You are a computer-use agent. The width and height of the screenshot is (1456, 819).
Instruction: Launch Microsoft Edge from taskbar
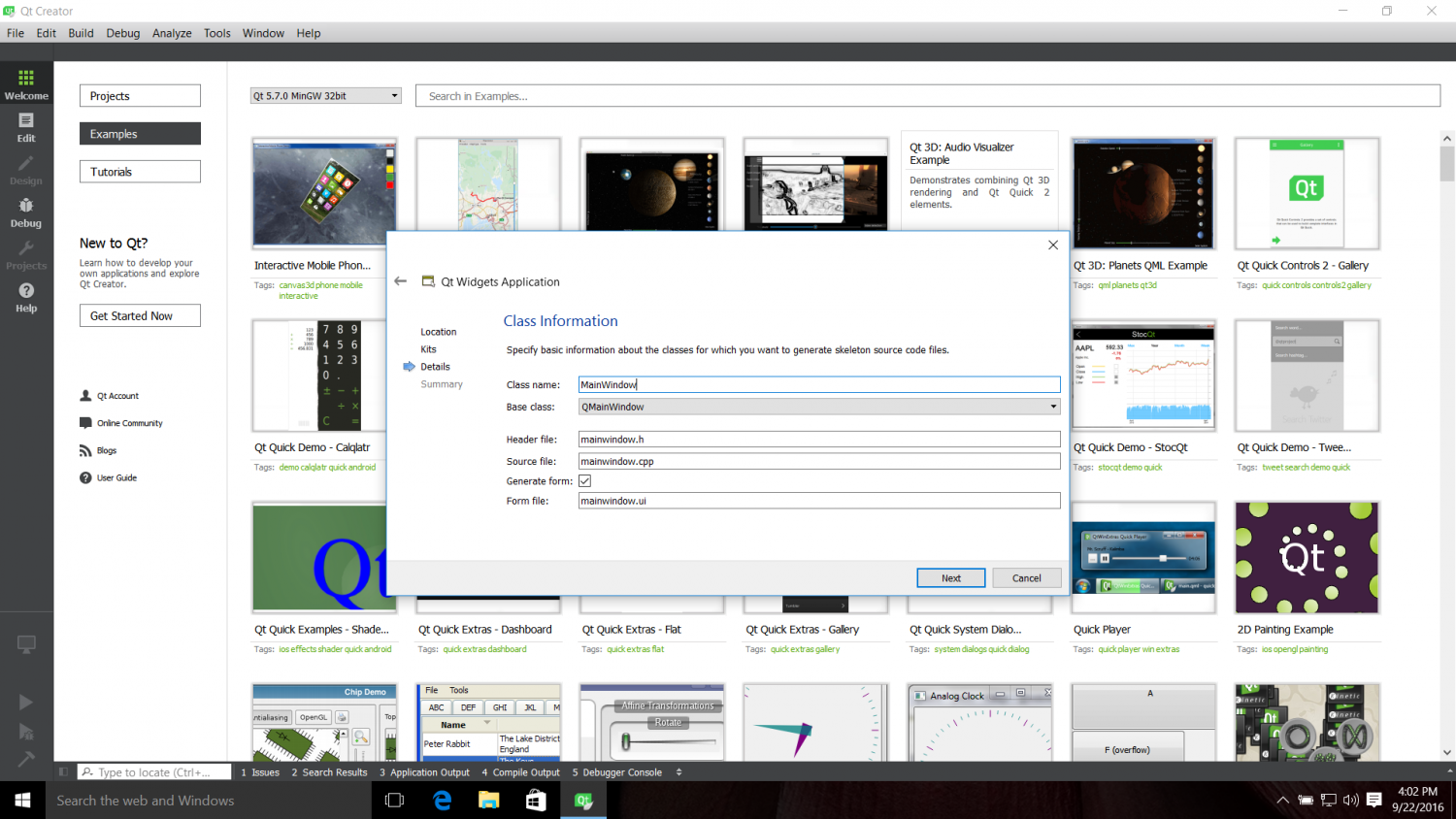click(443, 801)
